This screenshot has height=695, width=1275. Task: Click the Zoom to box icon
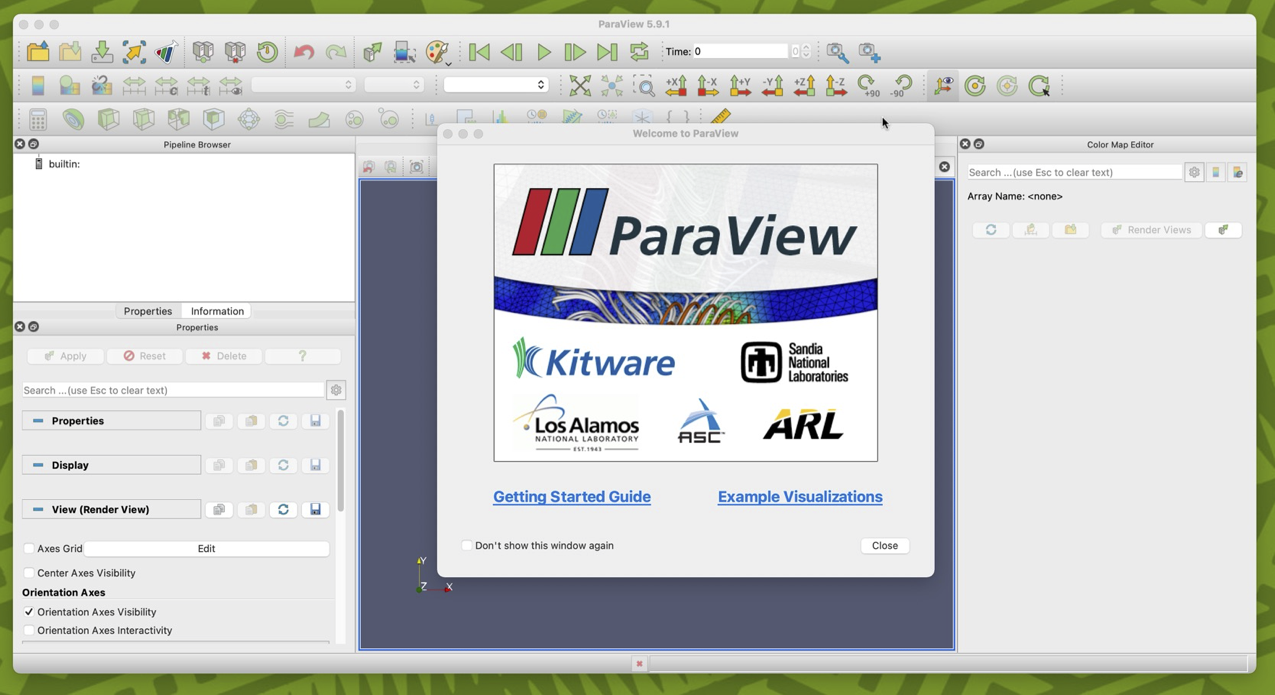point(644,85)
